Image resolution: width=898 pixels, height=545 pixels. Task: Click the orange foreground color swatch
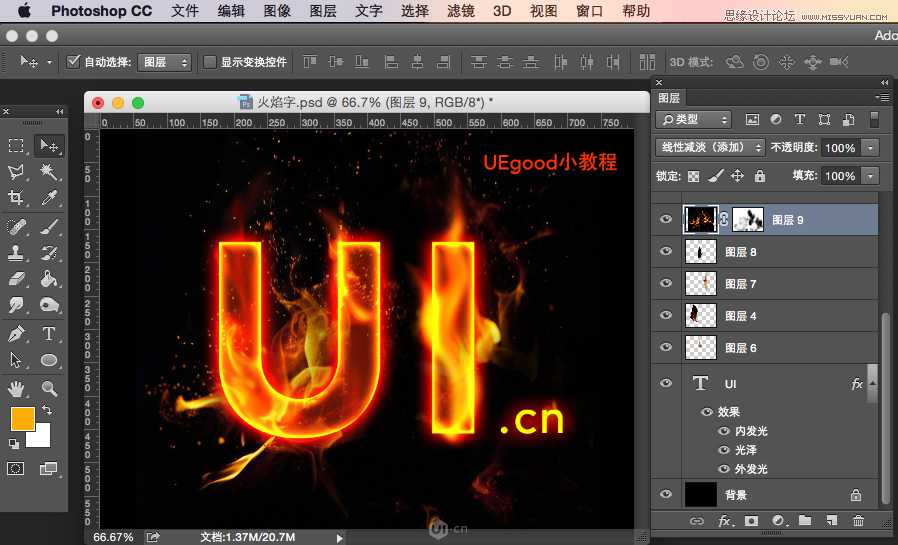tap(22, 418)
